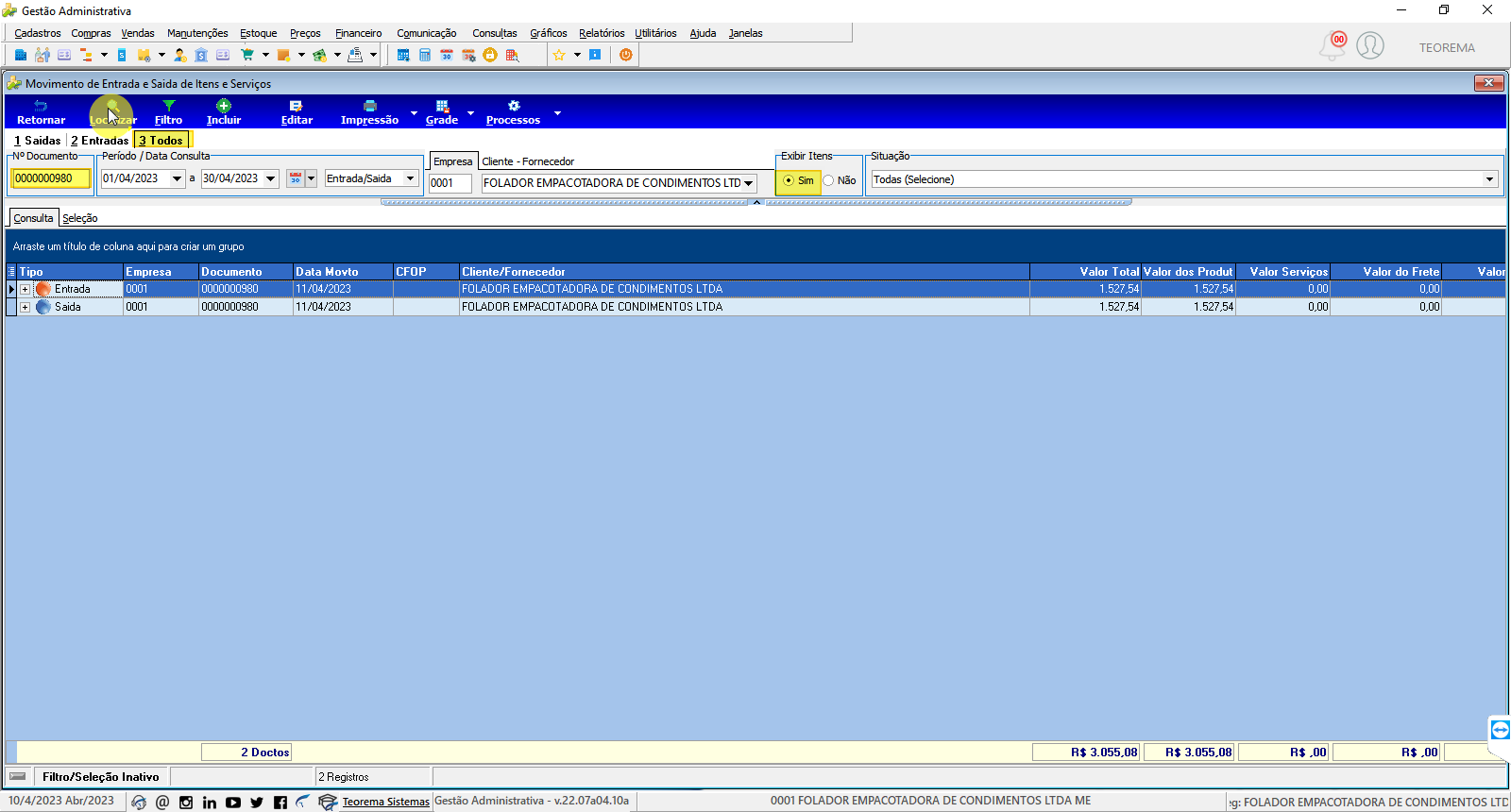1511x812 pixels.
Task: Open the Financeiro menu
Action: tap(359, 33)
